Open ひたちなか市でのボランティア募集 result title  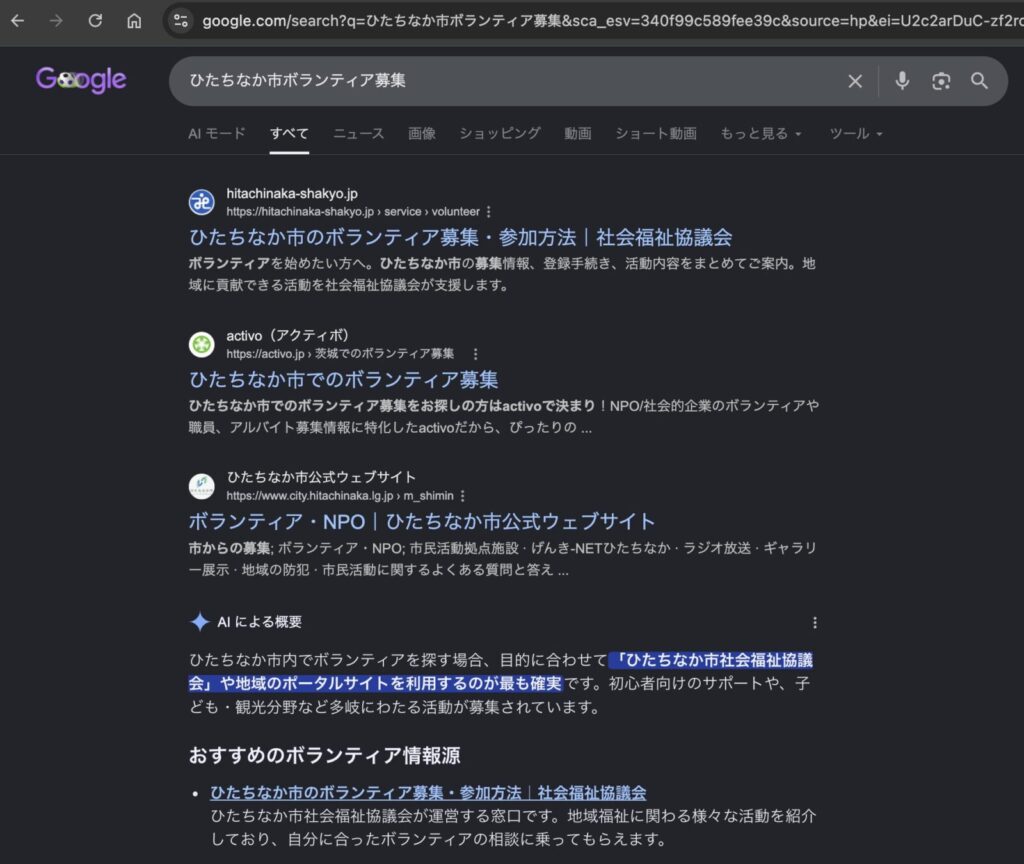[x=344, y=379]
